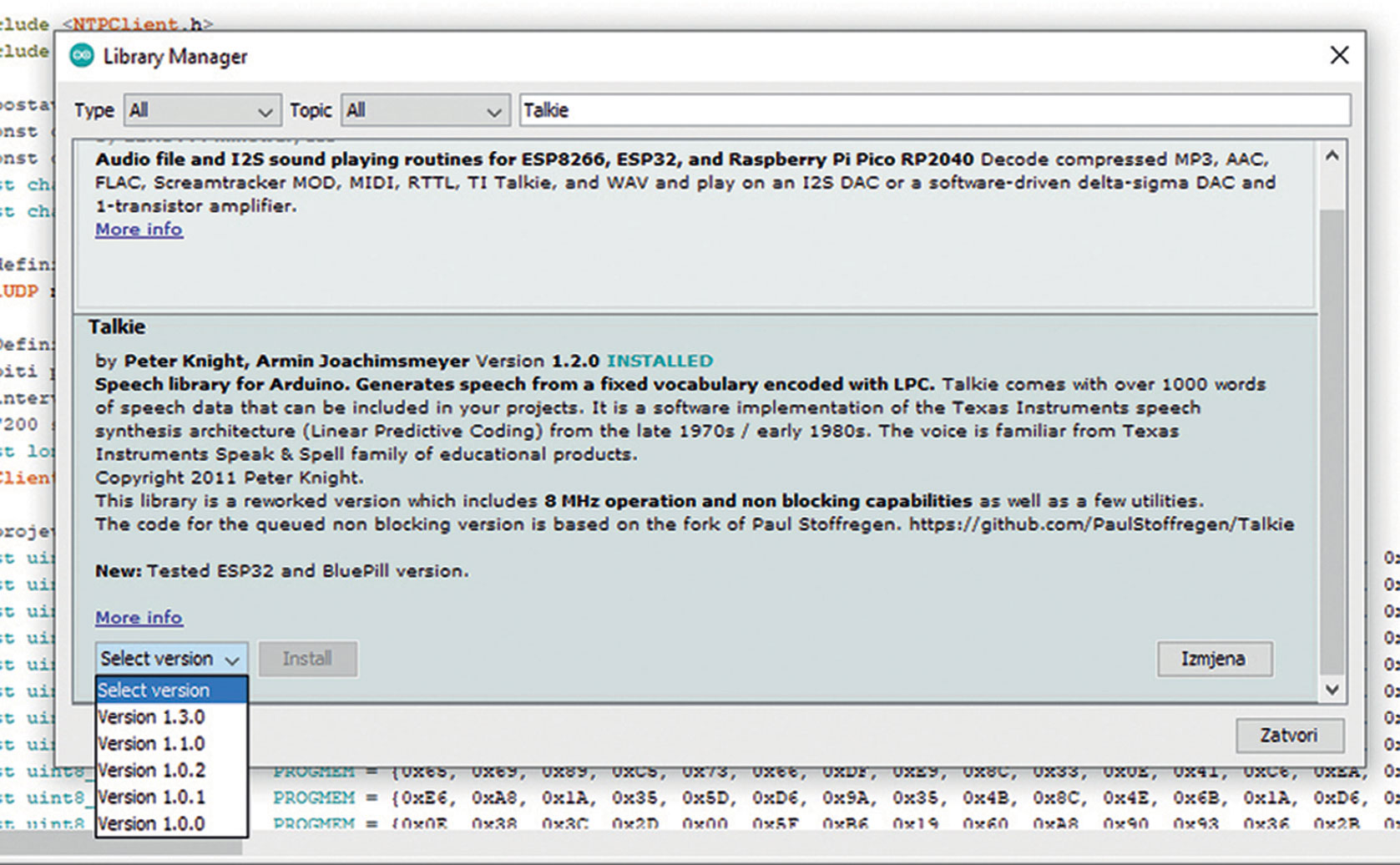Click the 'Copyright 2011 Peter Knight.' line
Viewport: 1400px width, 865px height.
[x=230, y=478]
